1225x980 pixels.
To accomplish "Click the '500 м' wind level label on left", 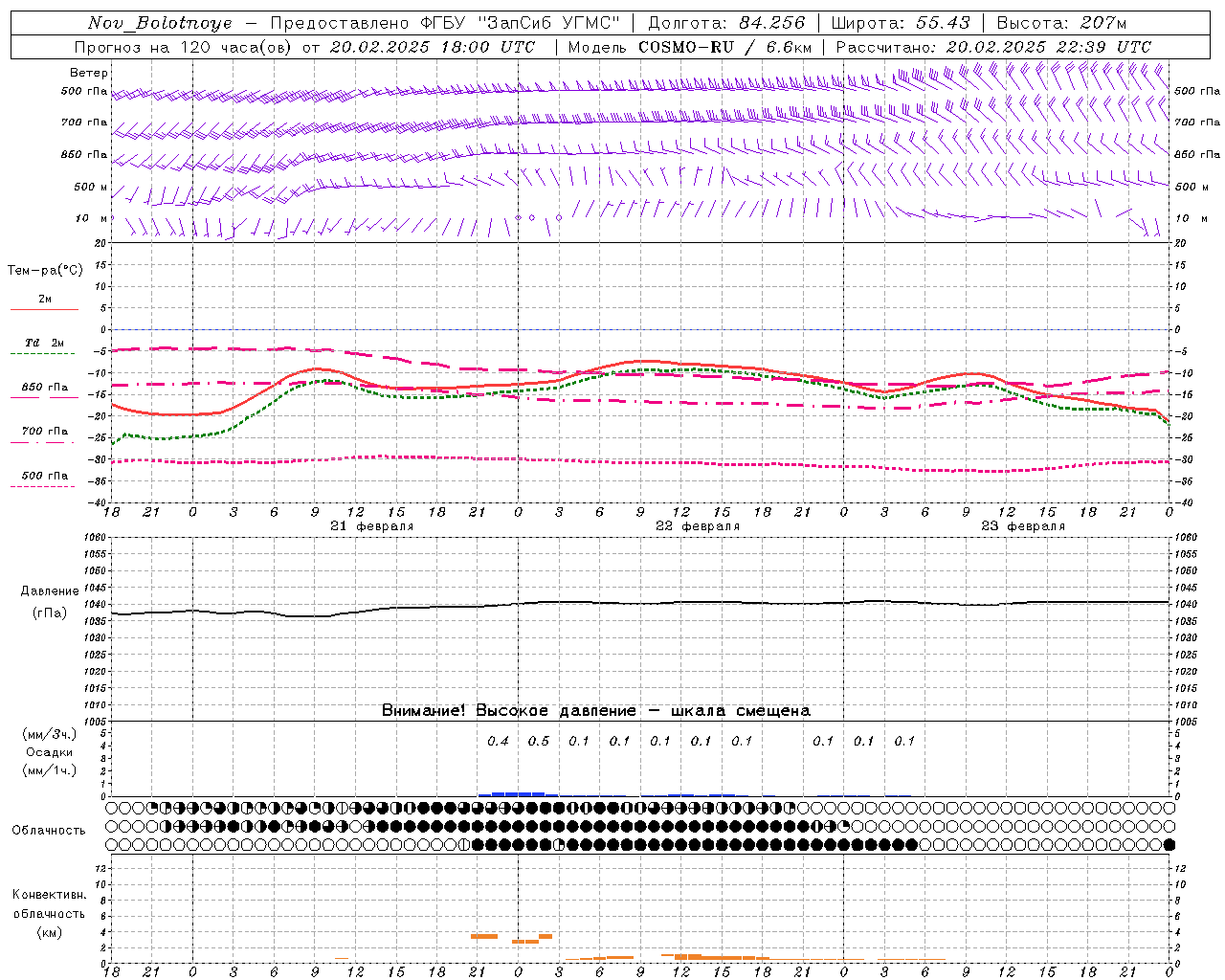I will tap(91, 187).
